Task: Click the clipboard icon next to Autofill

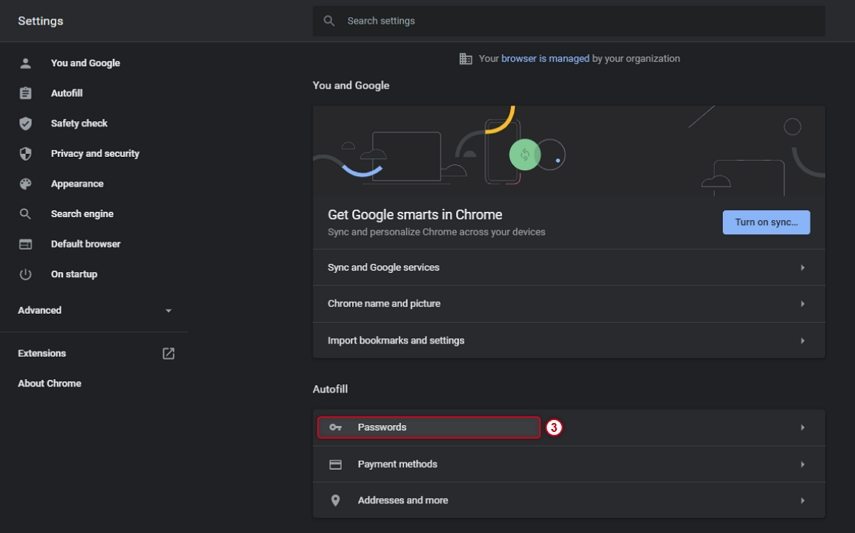Action: point(25,93)
